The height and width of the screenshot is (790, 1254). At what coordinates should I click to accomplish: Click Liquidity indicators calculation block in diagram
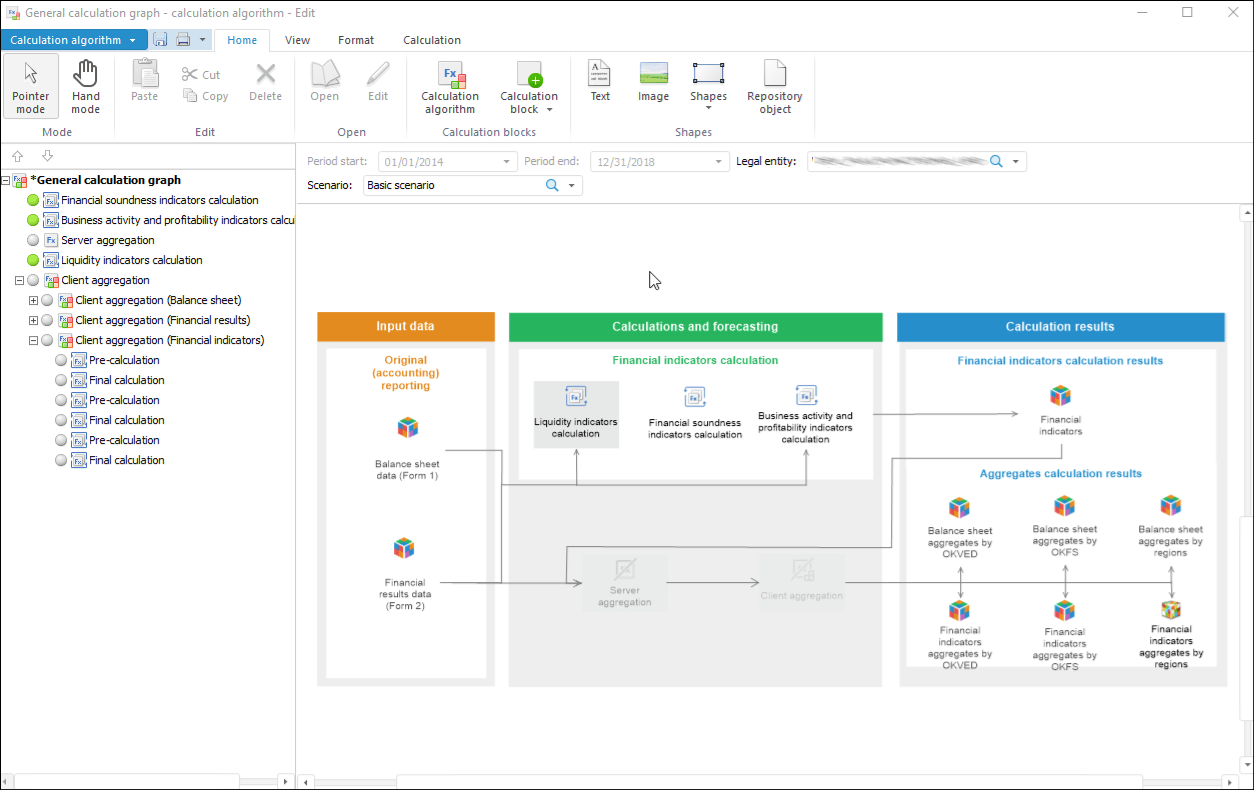coord(576,414)
